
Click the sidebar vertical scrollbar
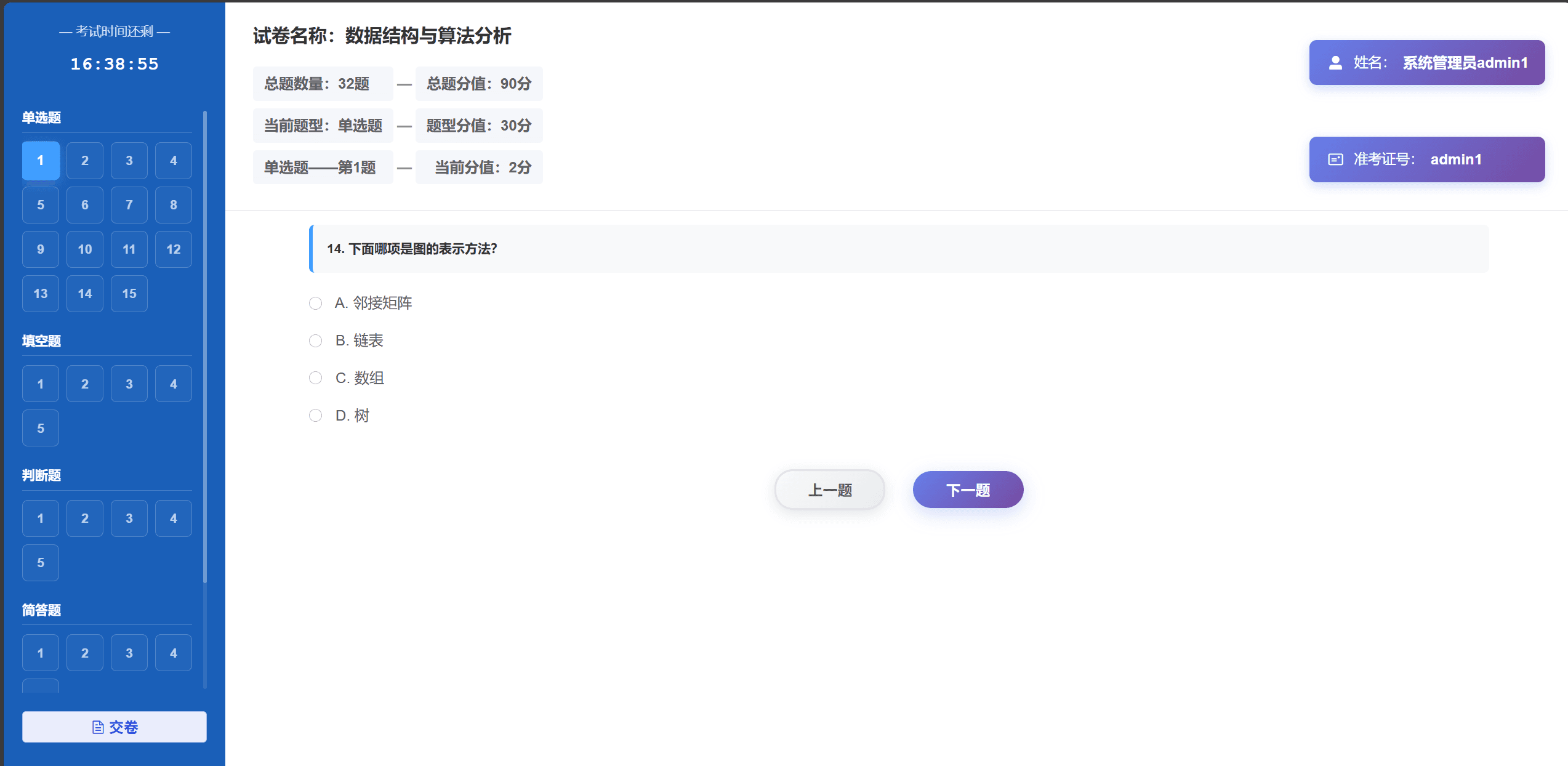click(x=205, y=345)
